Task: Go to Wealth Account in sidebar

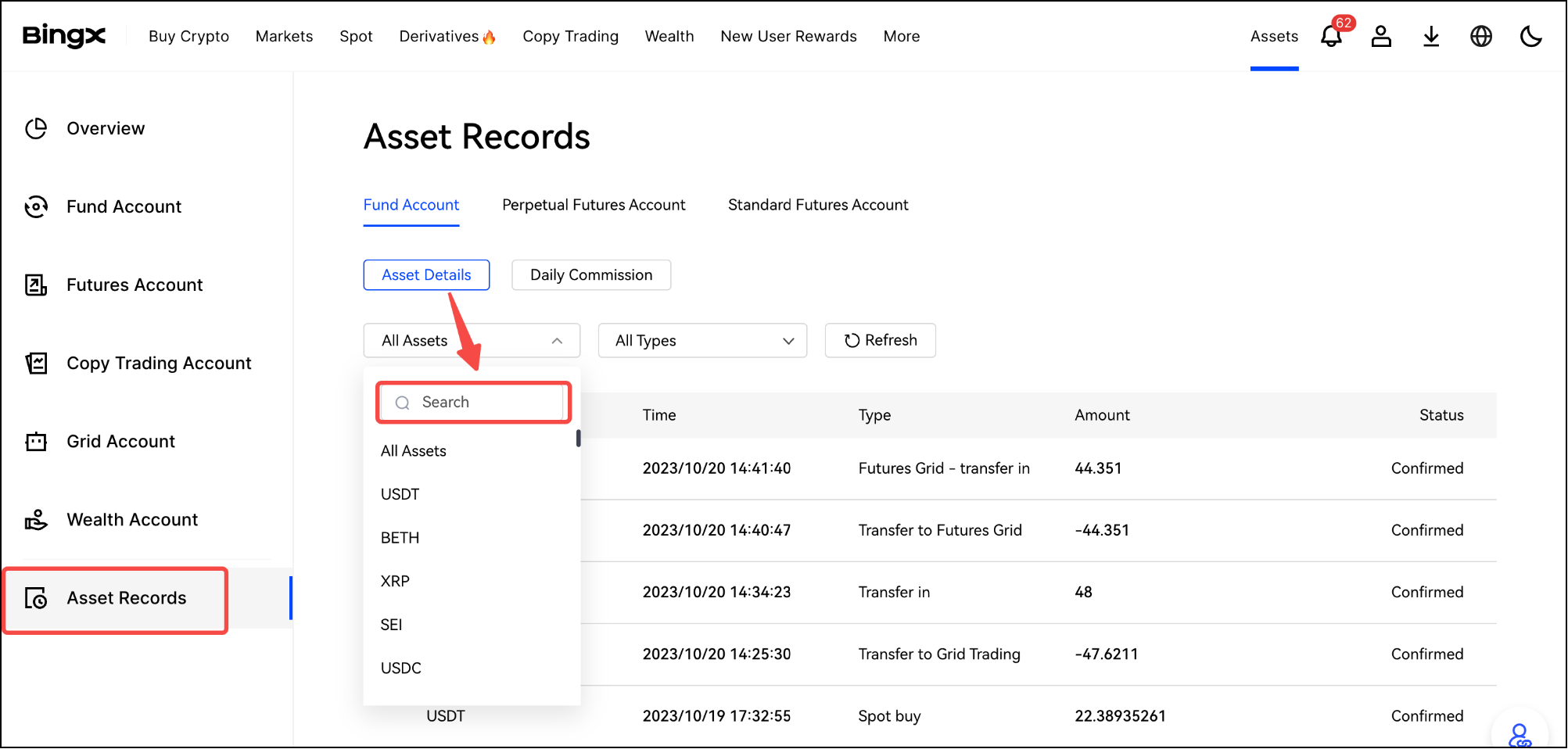Action: (x=132, y=520)
